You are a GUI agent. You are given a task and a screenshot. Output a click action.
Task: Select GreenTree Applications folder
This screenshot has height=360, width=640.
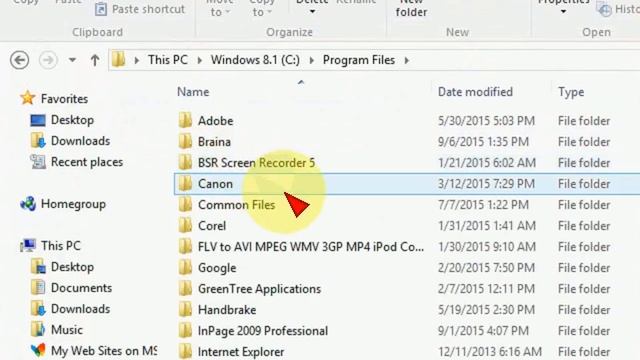coord(260,289)
